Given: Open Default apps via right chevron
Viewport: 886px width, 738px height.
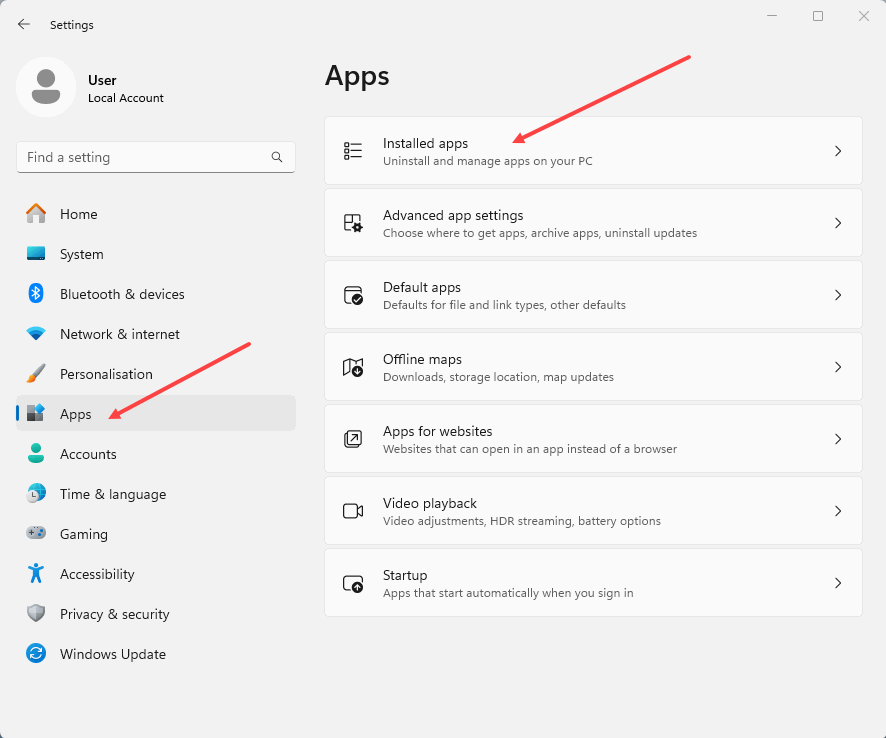Looking at the screenshot, I should coord(838,295).
